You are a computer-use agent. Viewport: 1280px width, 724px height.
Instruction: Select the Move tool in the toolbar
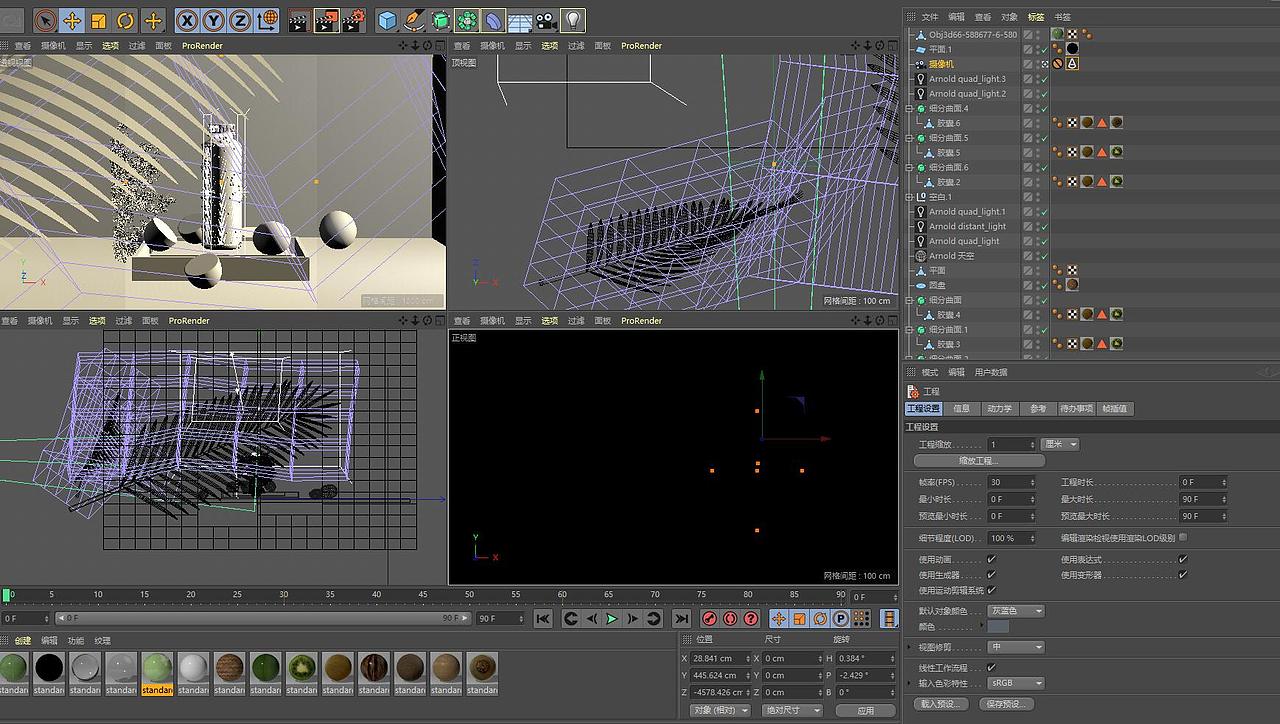[70, 20]
